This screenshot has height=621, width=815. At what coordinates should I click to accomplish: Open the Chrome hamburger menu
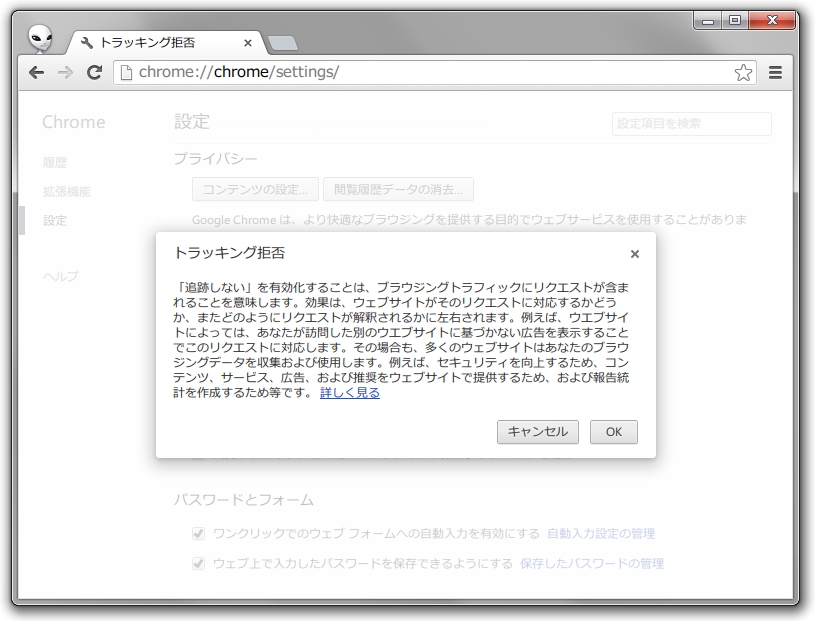pyautogui.click(x=773, y=72)
